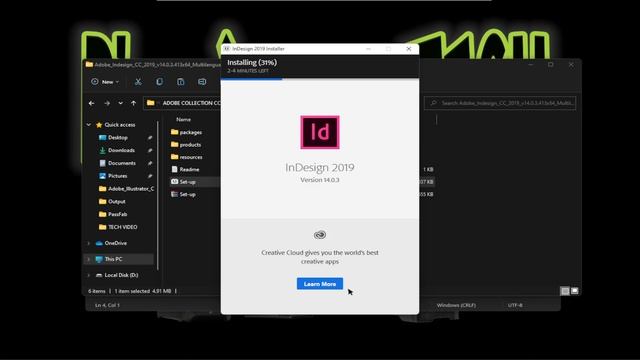
Task: Click "6 items" in Explorer status bar
Action: click(x=97, y=291)
